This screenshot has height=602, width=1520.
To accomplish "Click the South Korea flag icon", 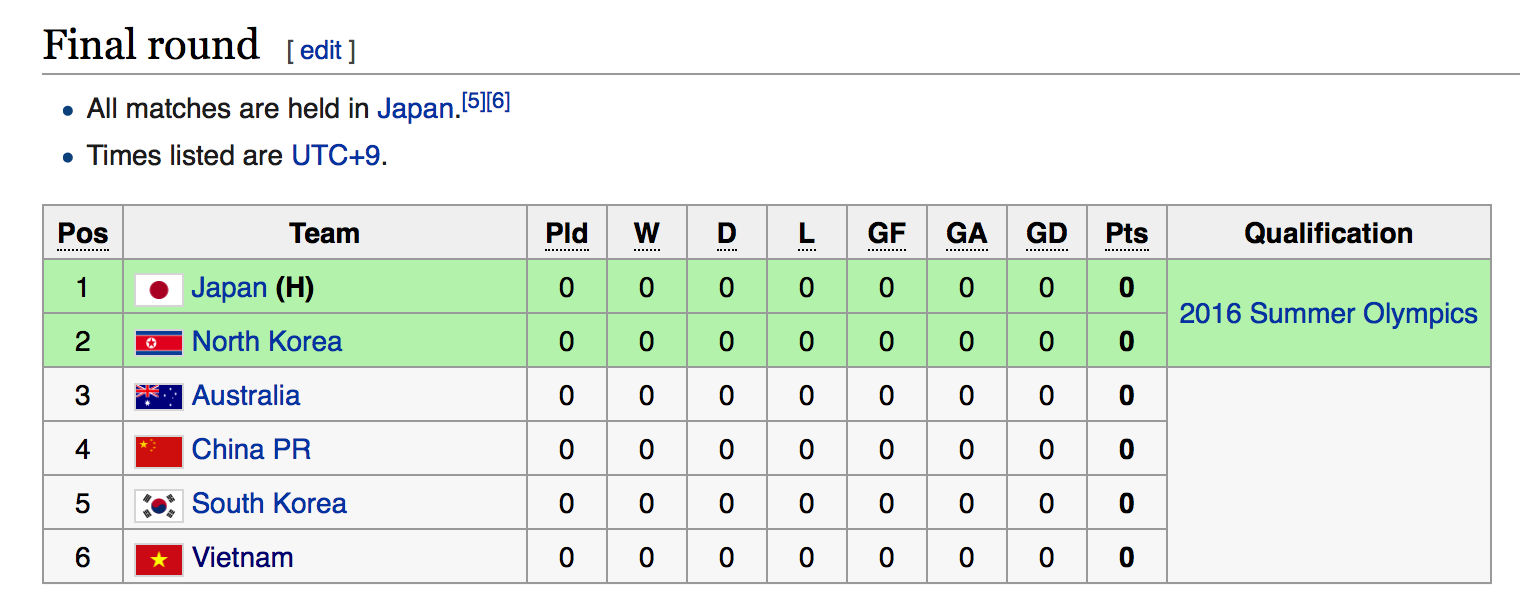I will coord(158,505).
